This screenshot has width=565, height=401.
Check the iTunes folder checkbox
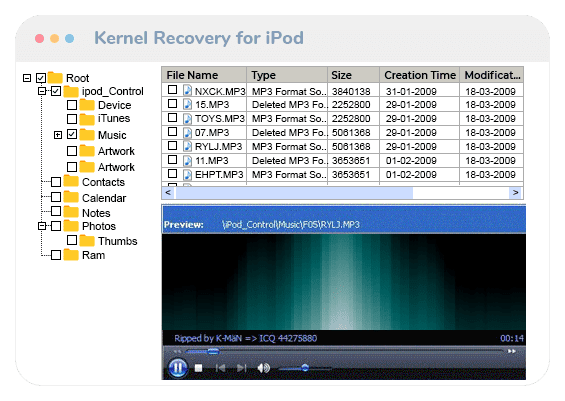(72, 119)
